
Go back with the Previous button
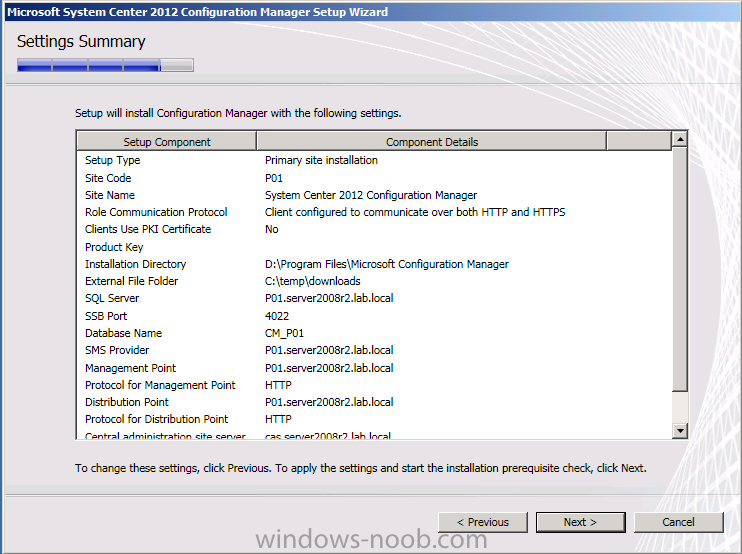tap(483, 522)
